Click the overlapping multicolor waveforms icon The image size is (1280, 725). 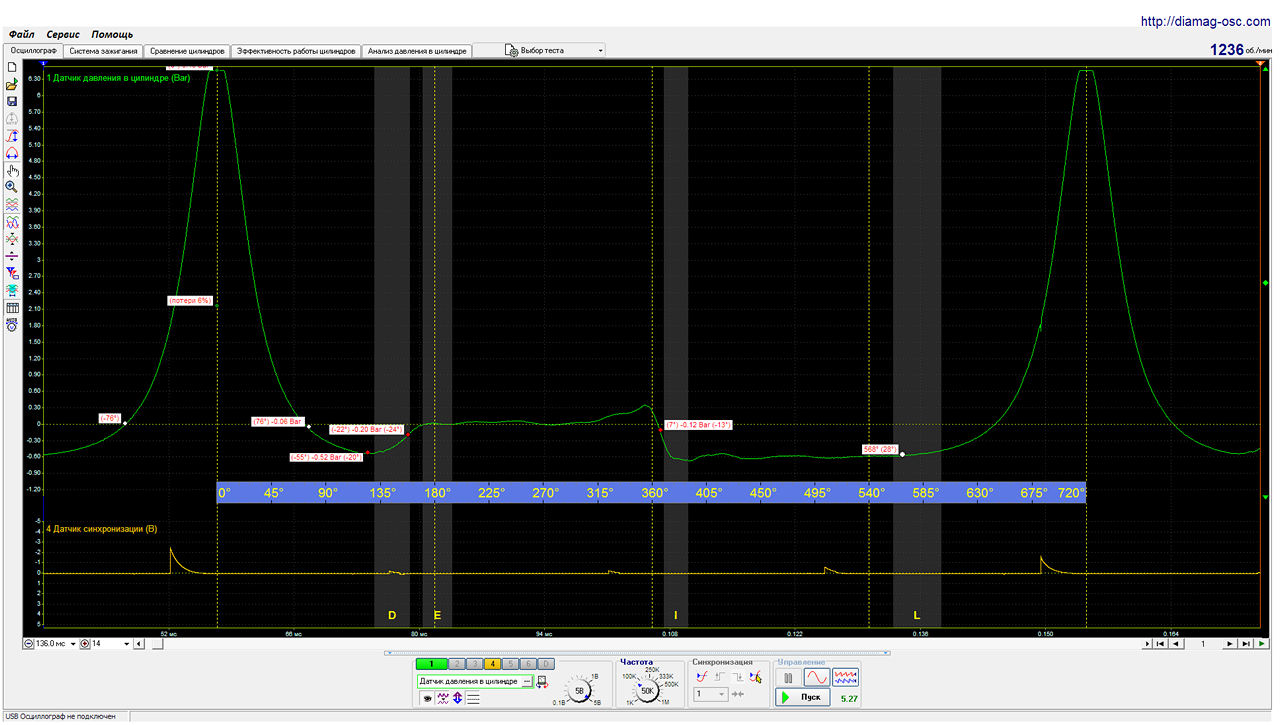(12, 222)
